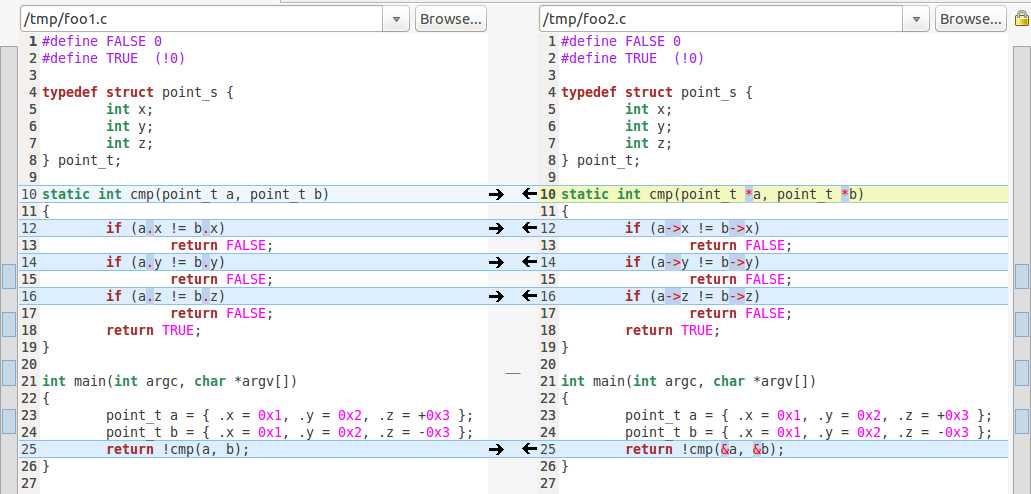Push line 25 cmp(a, b) rightward
This screenshot has width=1031, height=494.
[x=496, y=449]
